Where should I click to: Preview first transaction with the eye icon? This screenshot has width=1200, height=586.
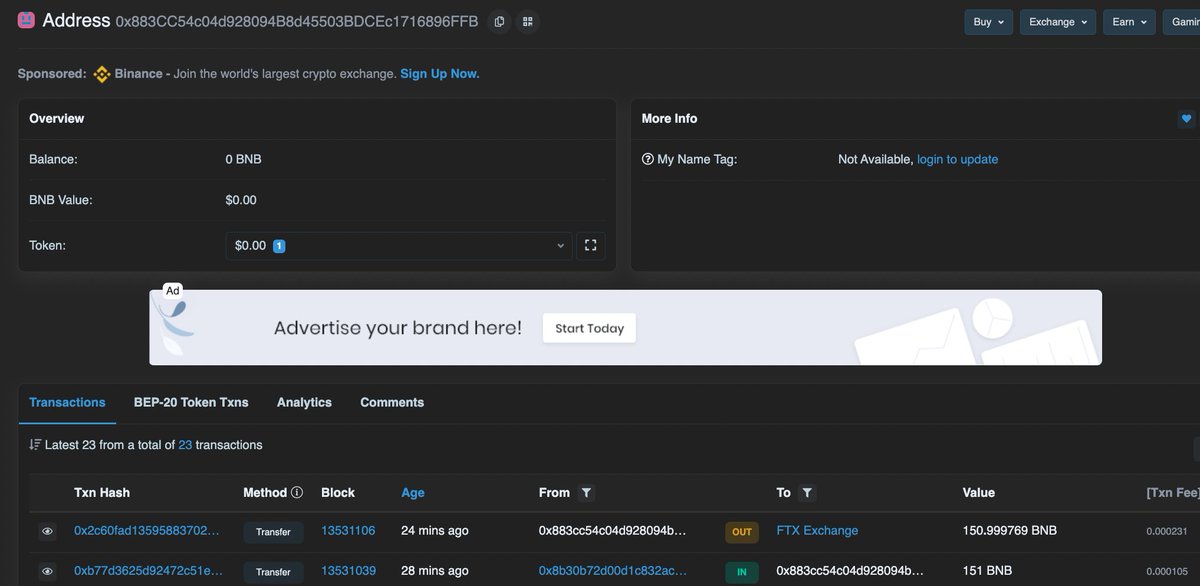pyautogui.click(x=46, y=531)
